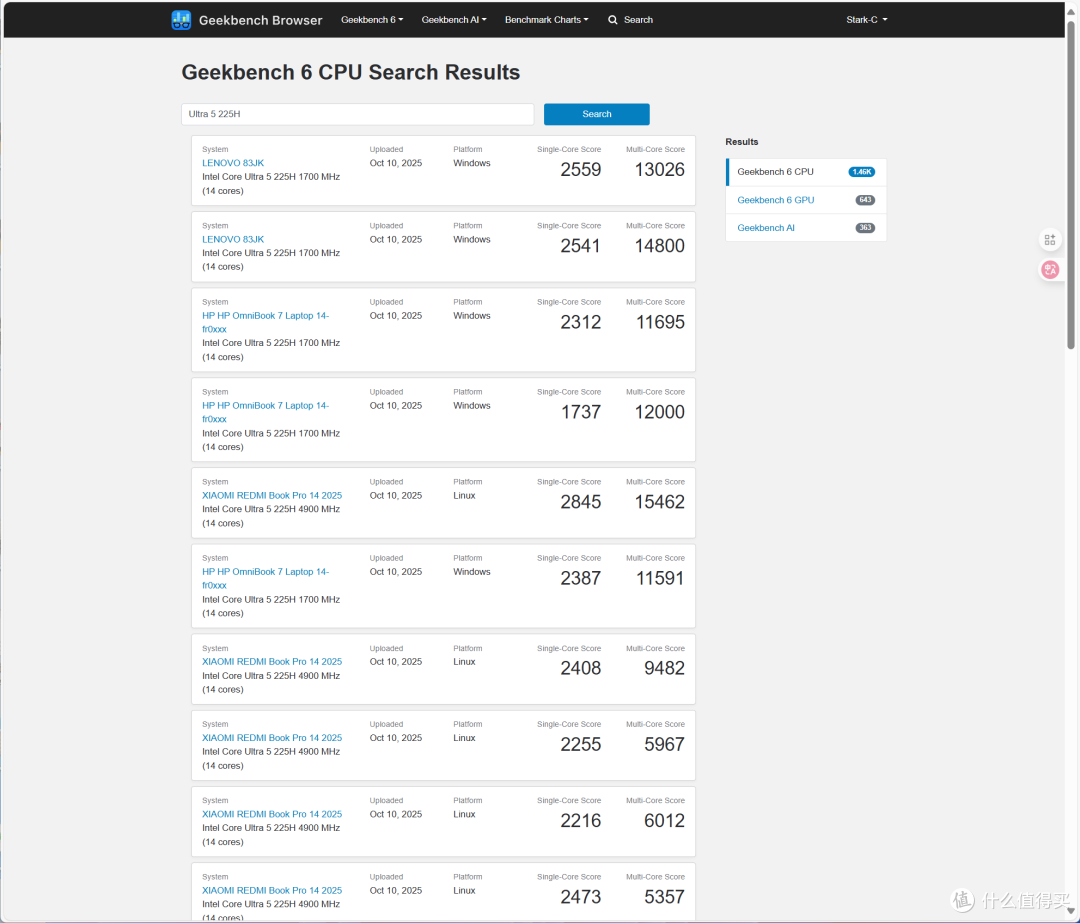Open XIAOMI REDMI Book result scoring 6012
Image resolution: width=1080 pixels, height=923 pixels.
tap(272, 814)
